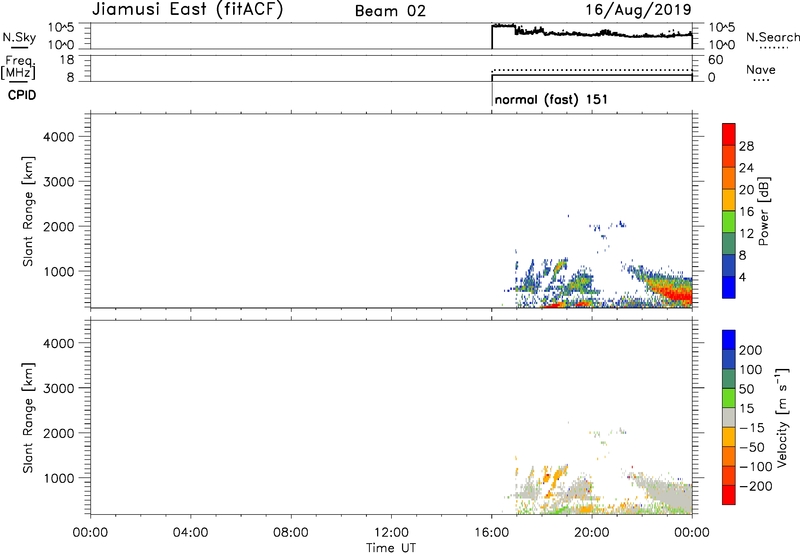Click the '18' tick on frequency axis
Viewport: 800px width, 554px height.
[x=67, y=60]
